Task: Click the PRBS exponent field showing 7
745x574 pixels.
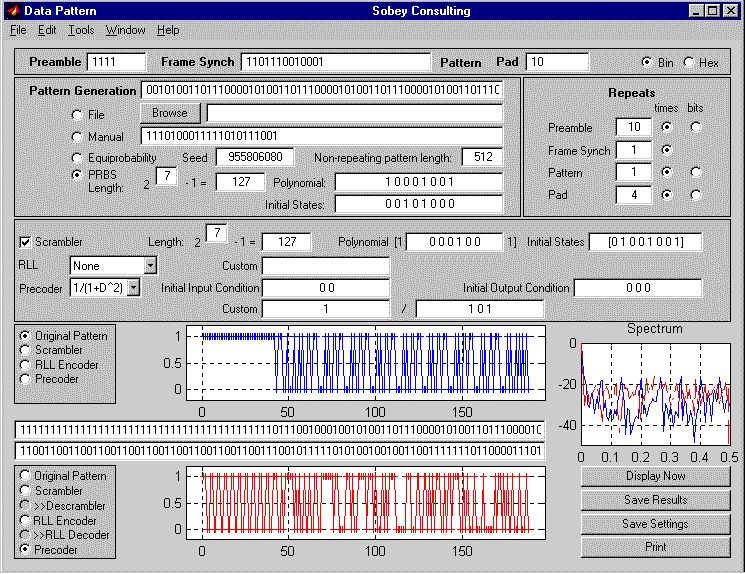Action: [x=166, y=176]
